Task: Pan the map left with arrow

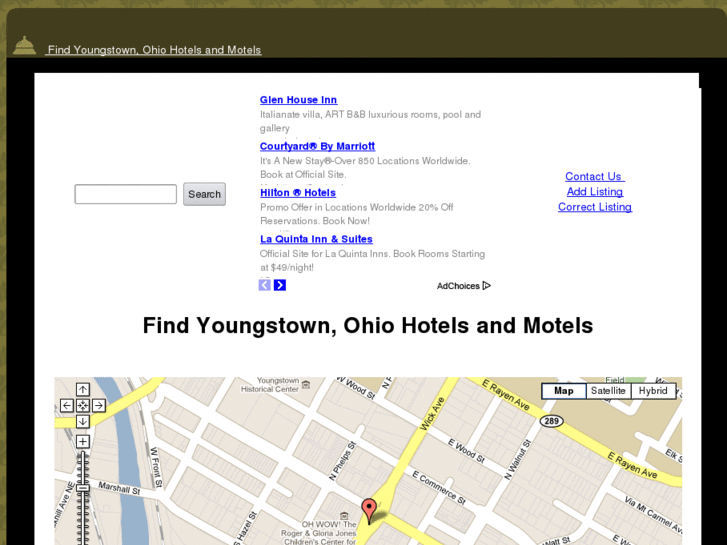Action: pyautogui.click(x=67, y=405)
